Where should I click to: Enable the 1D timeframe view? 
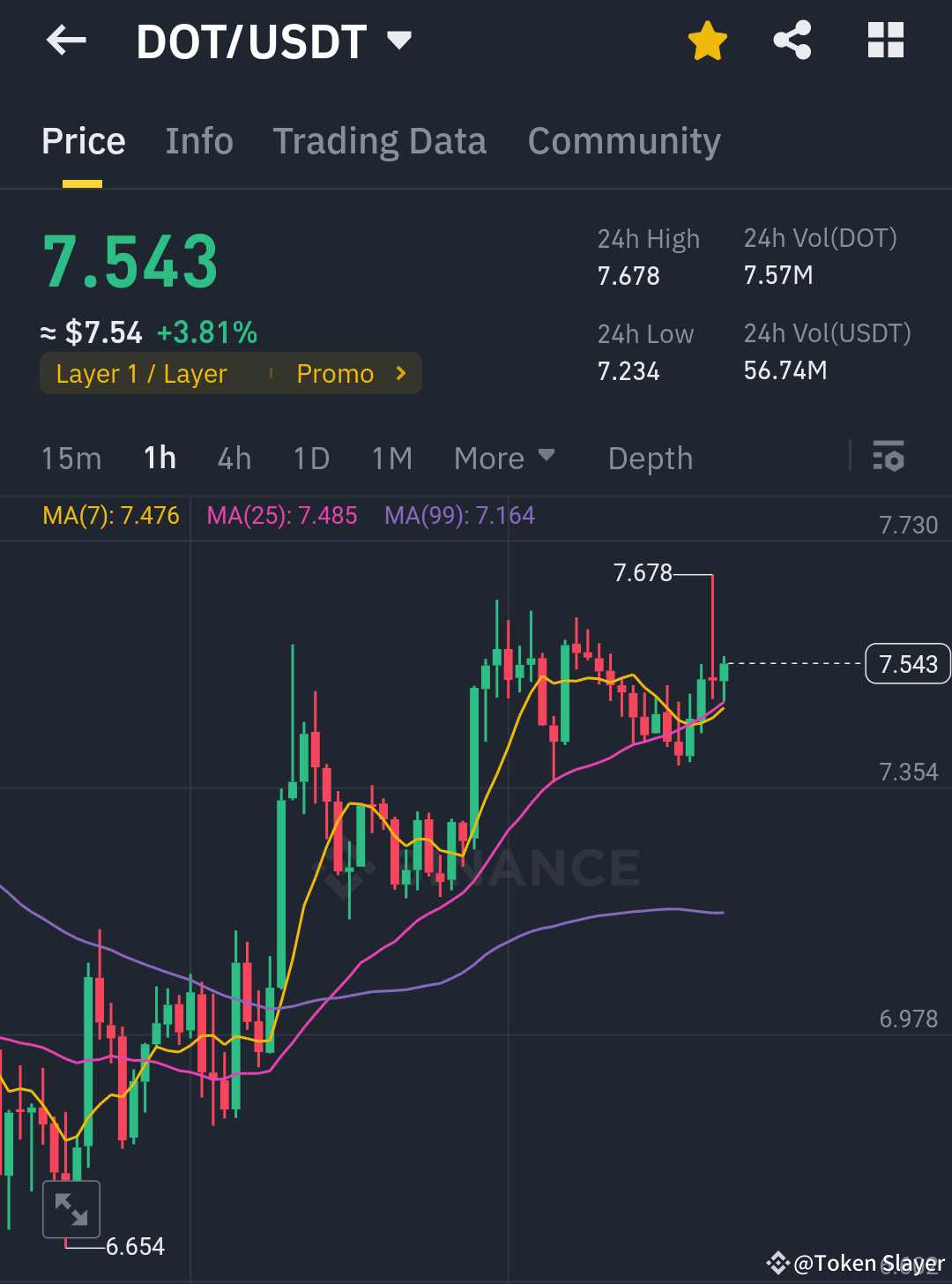pos(310,458)
